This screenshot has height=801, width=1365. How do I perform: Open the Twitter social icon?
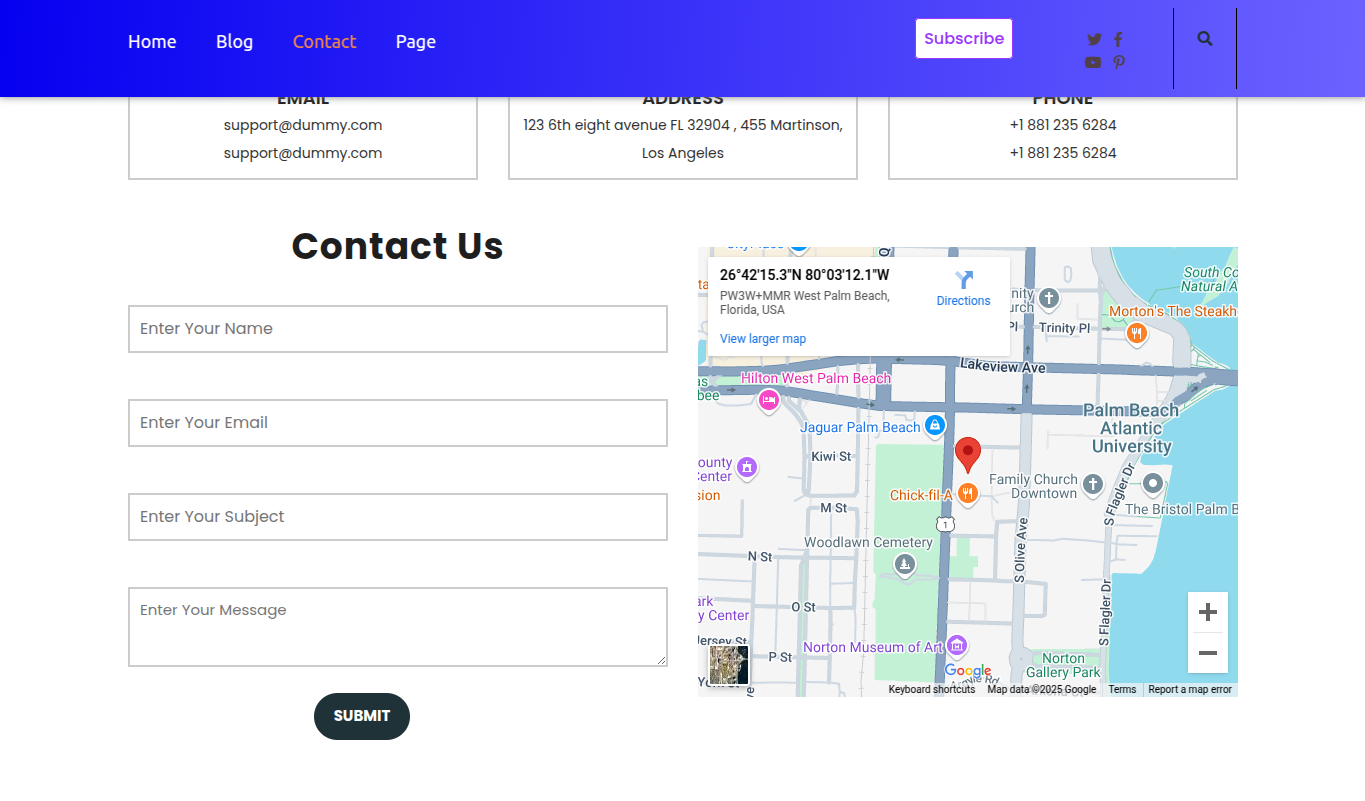click(x=1094, y=40)
